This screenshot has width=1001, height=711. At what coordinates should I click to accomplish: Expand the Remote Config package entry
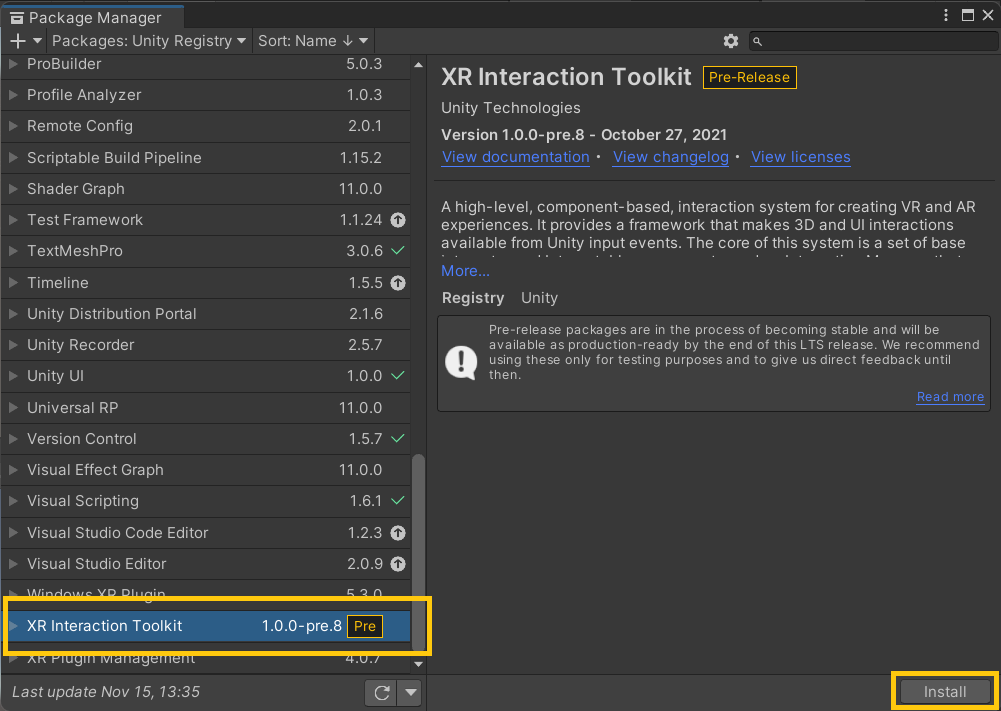pos(13,126)
